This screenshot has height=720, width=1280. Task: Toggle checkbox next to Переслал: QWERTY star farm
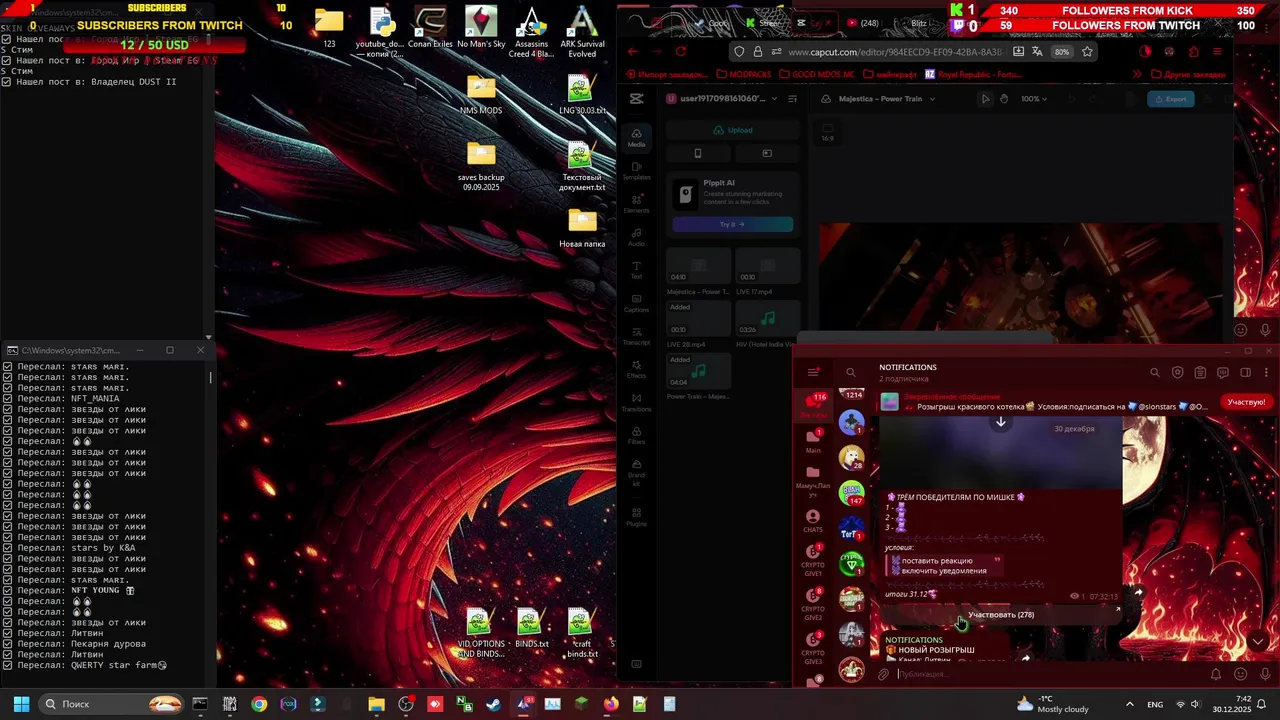(x=7, y=665)
